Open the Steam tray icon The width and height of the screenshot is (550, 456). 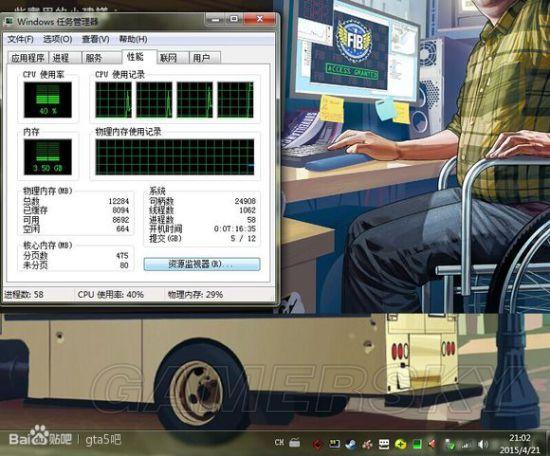[x=350, y=445]
